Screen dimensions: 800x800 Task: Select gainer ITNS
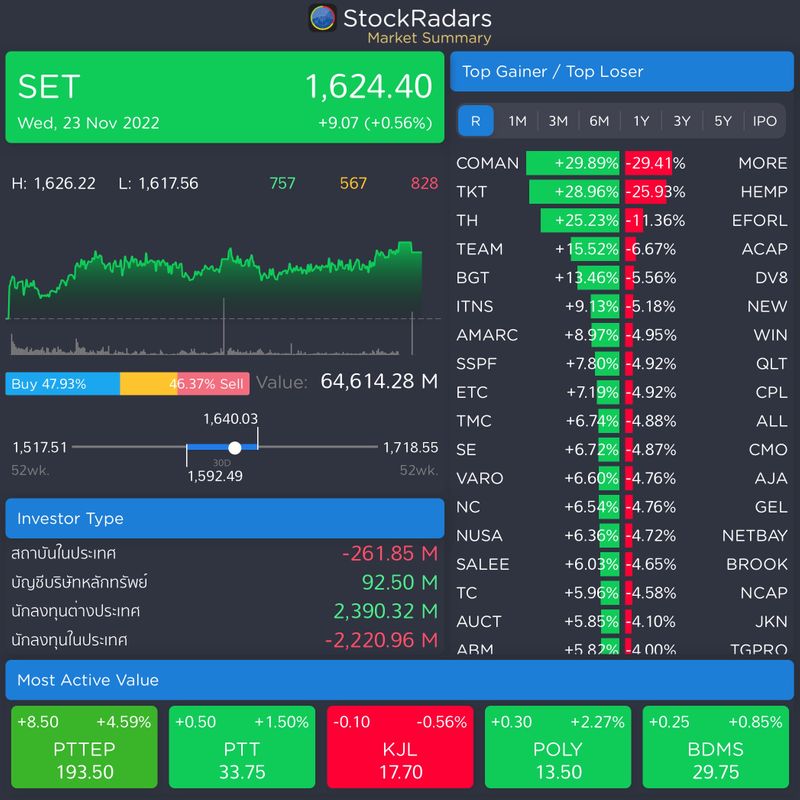tap(474, 306)
